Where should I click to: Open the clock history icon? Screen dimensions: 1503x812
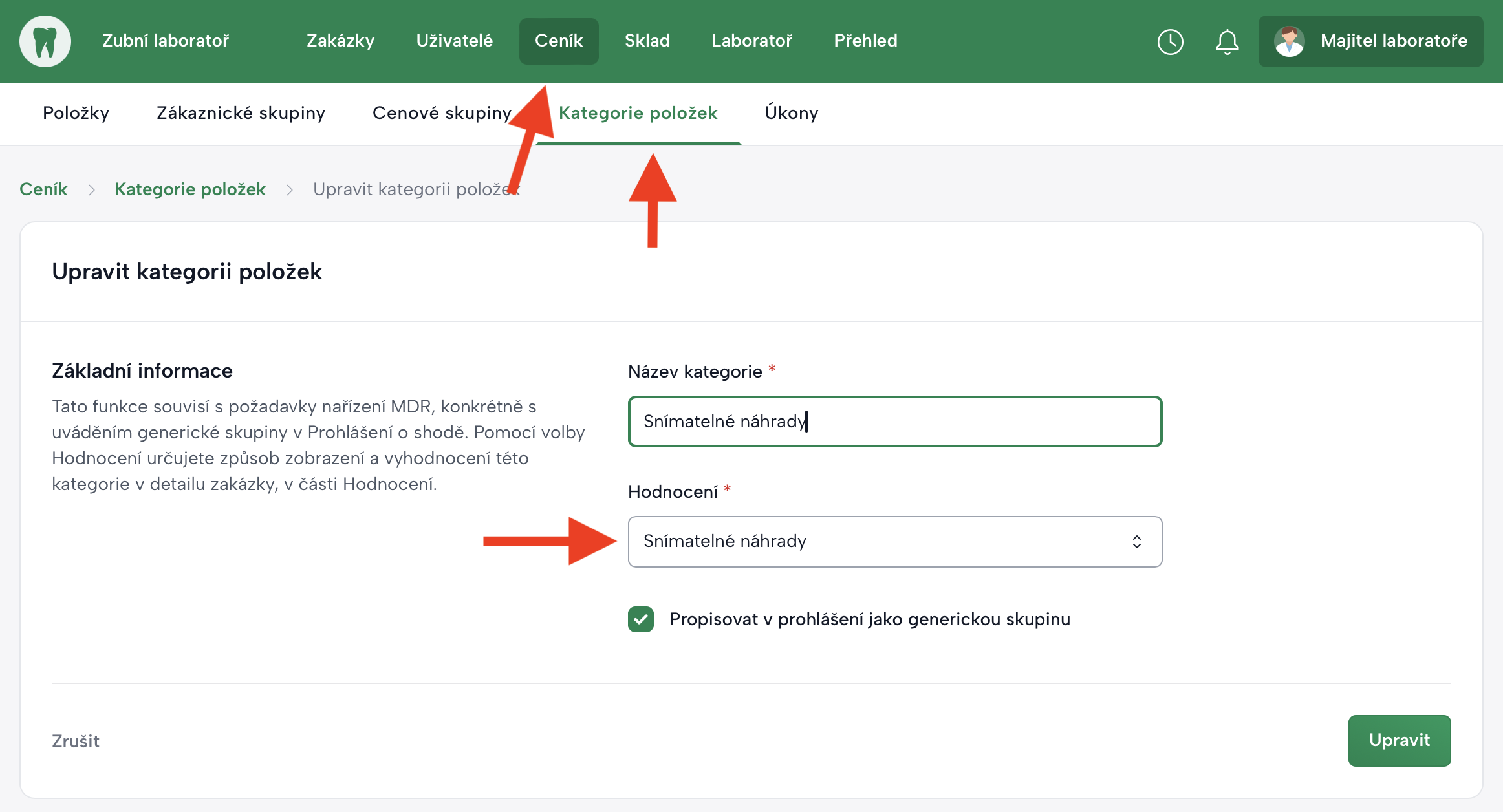(1170, 42)
